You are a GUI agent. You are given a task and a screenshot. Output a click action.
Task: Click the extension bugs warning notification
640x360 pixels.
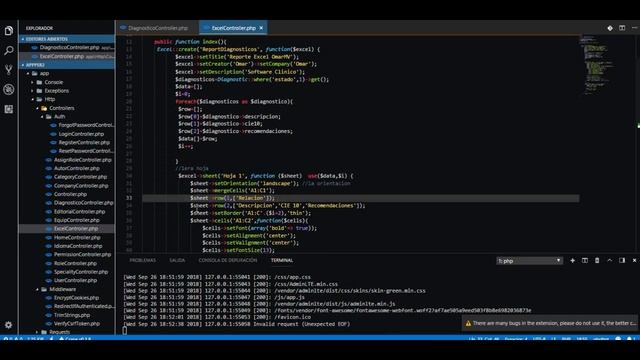(x=550, y=323)
